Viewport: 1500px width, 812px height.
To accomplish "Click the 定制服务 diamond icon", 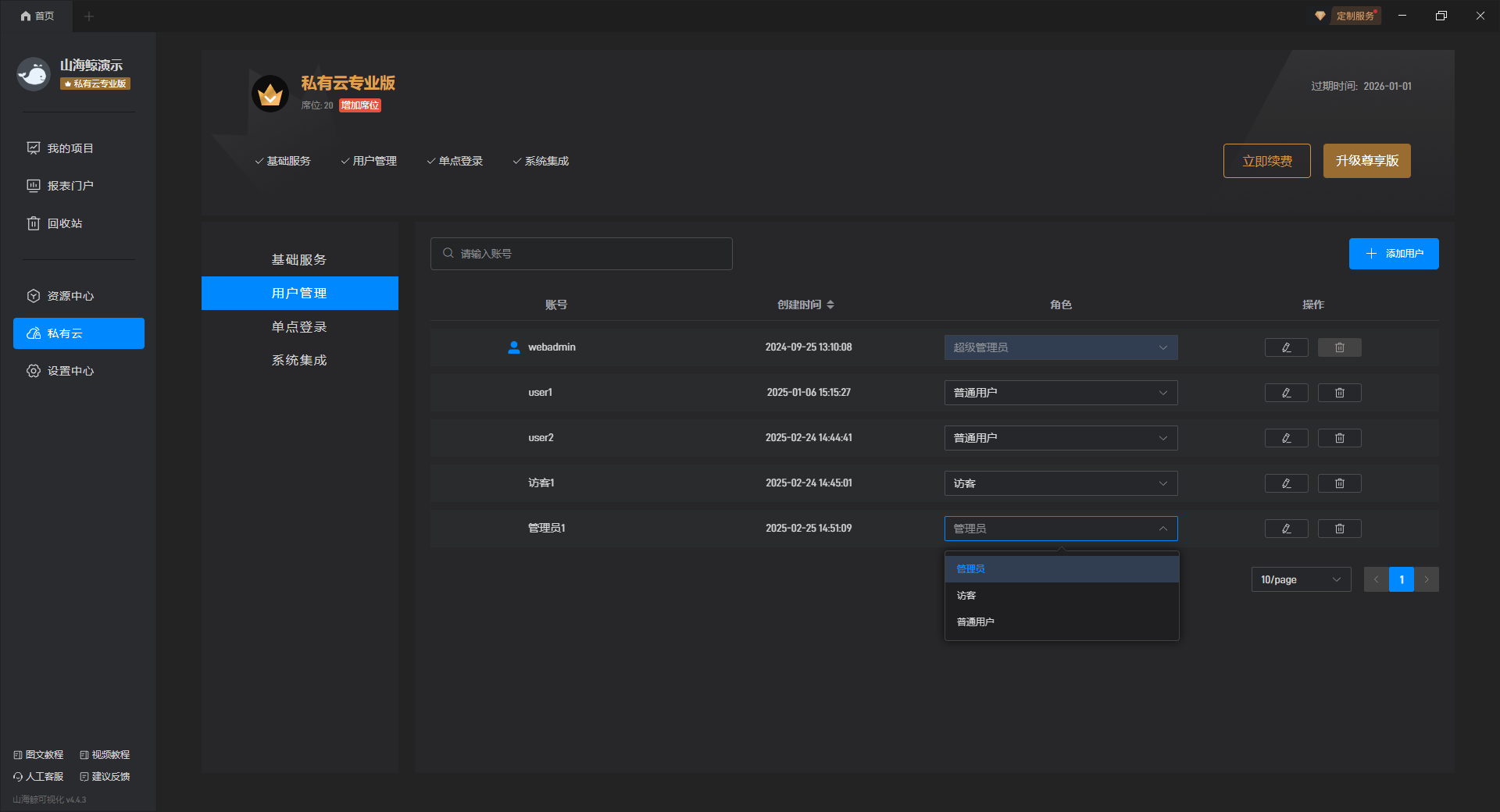I will tap(1320, 16).
